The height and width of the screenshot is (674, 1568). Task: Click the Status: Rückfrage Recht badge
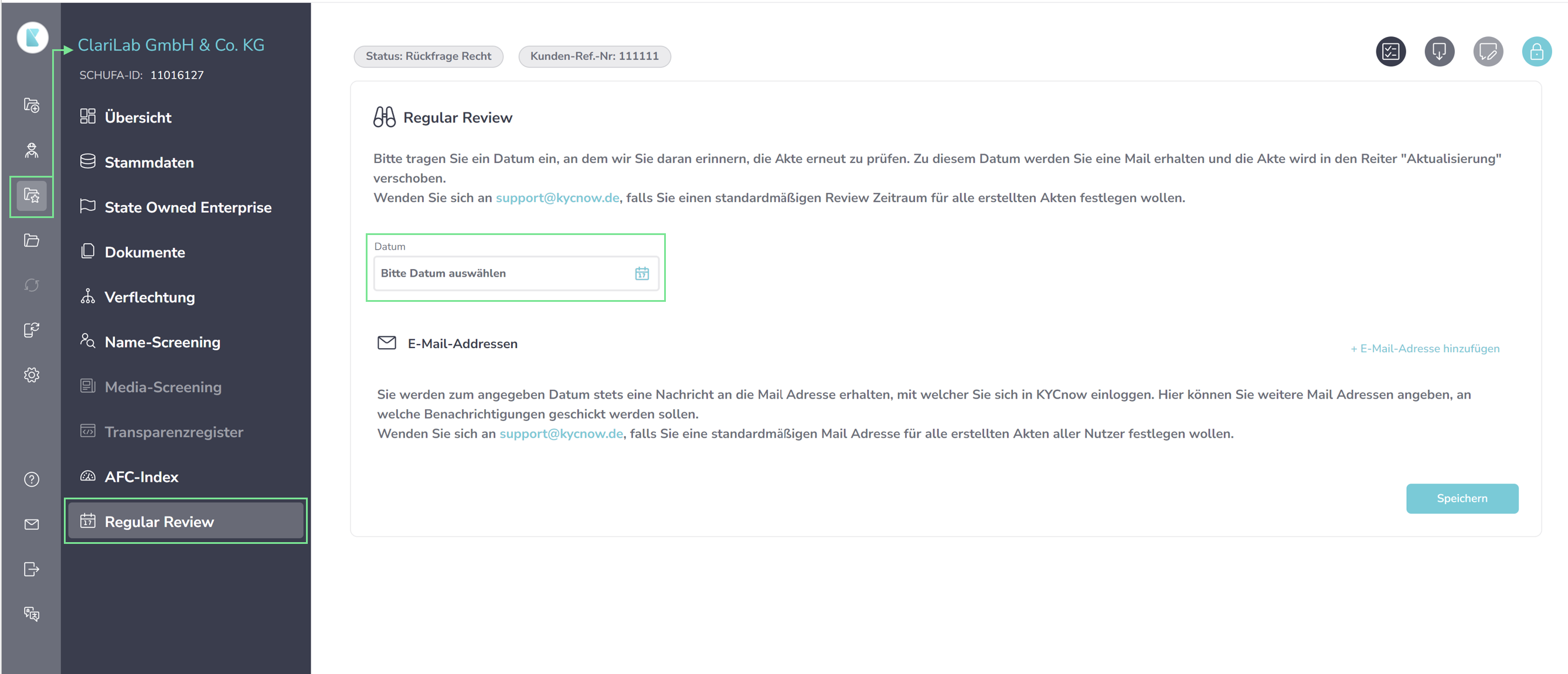tap(428, 56)
